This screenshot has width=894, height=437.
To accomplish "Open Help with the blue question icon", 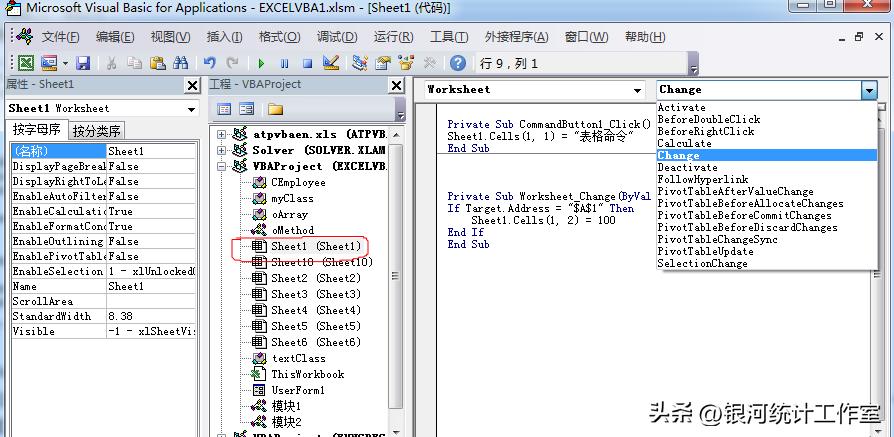I will 457,63.
